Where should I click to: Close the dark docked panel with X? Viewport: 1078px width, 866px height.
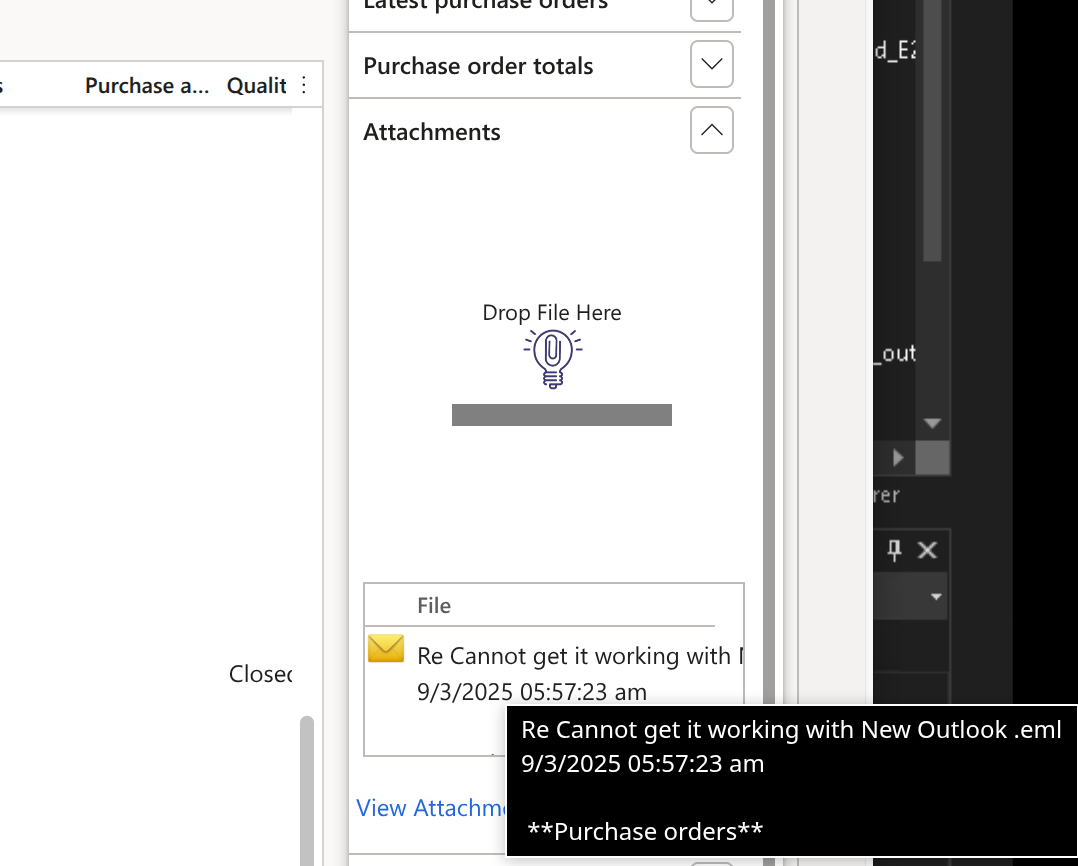(x=927, y=549)
